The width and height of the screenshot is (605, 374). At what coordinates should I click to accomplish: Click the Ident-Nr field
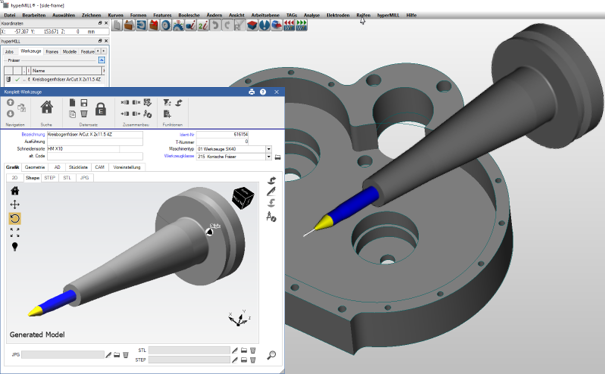(x=222, y=134)
